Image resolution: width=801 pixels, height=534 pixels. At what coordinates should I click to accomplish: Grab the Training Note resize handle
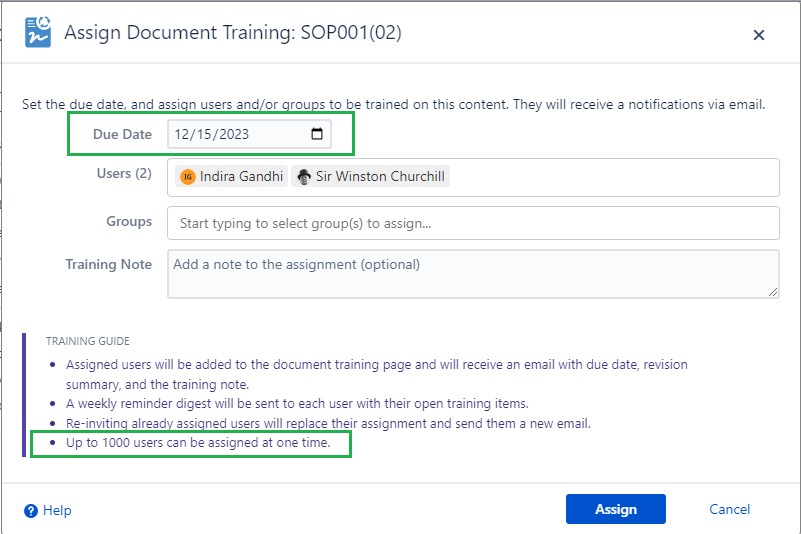tap(773, 291)
